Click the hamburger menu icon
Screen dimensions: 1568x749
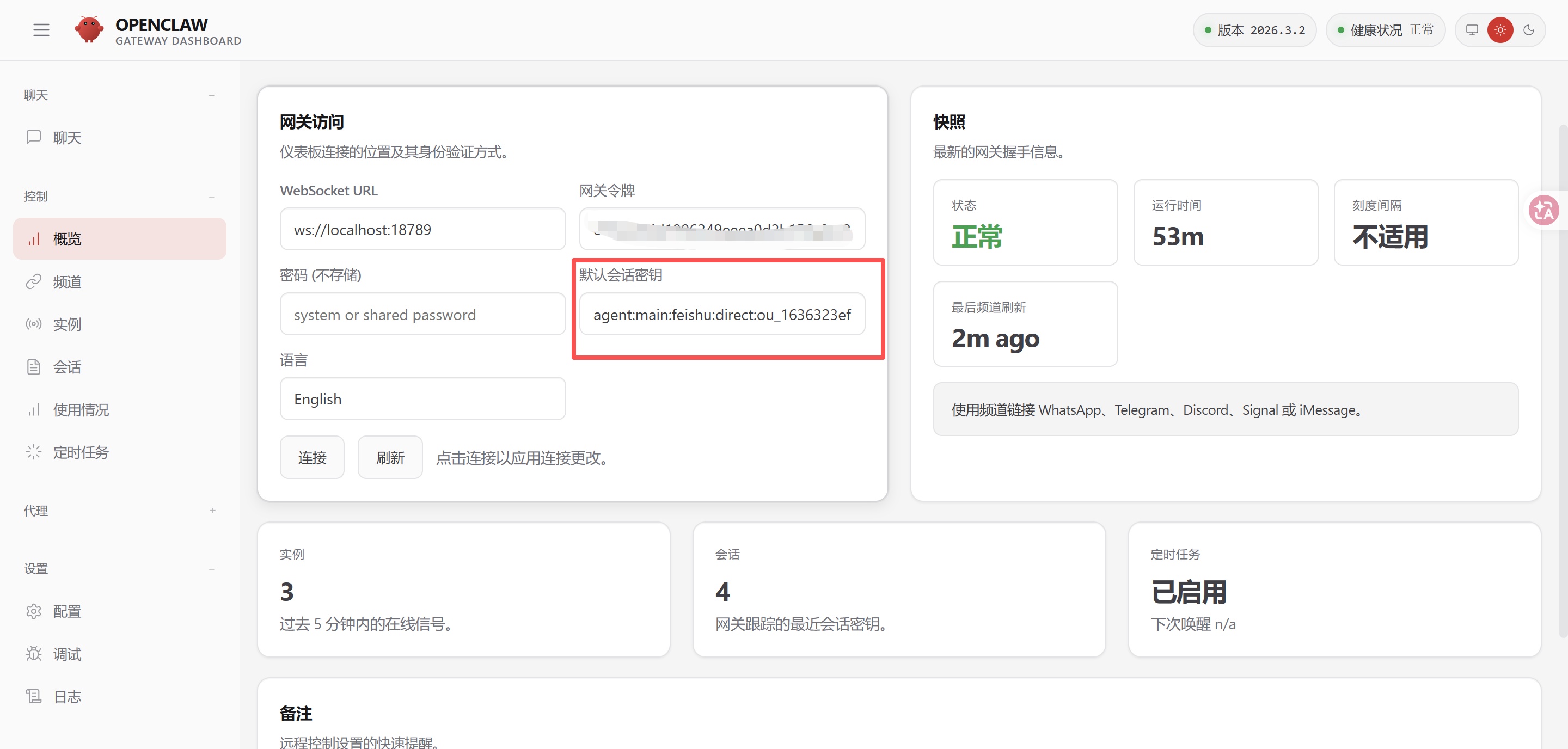click(x=41, y=30)
